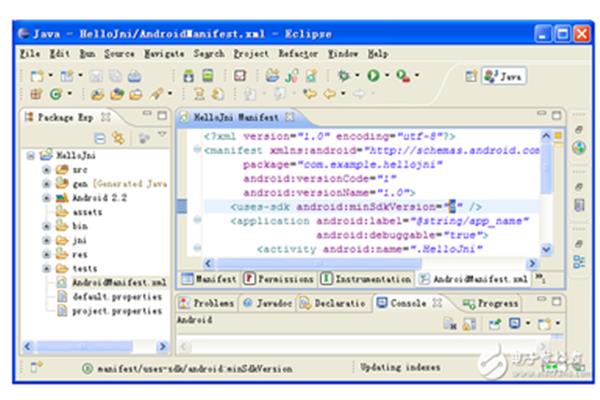The height and width of the screenshot is (400, 600).
Task: Expand the Android 2.2 library
Action: tap(46, 198)
